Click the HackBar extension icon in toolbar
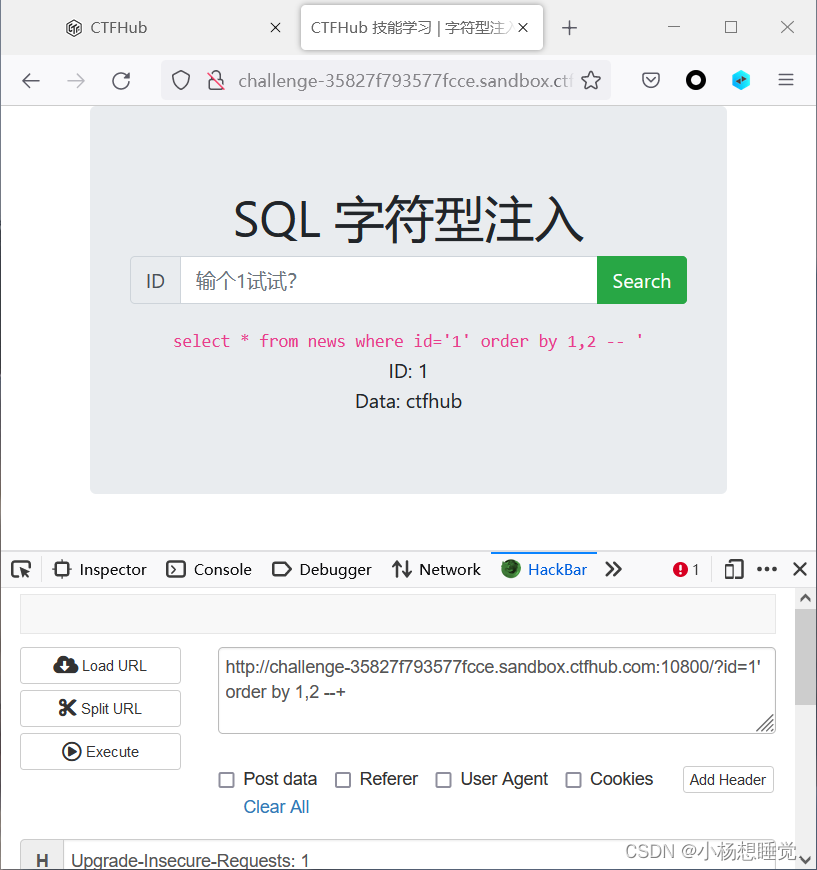817x870 pixels. tap(741, 79)
